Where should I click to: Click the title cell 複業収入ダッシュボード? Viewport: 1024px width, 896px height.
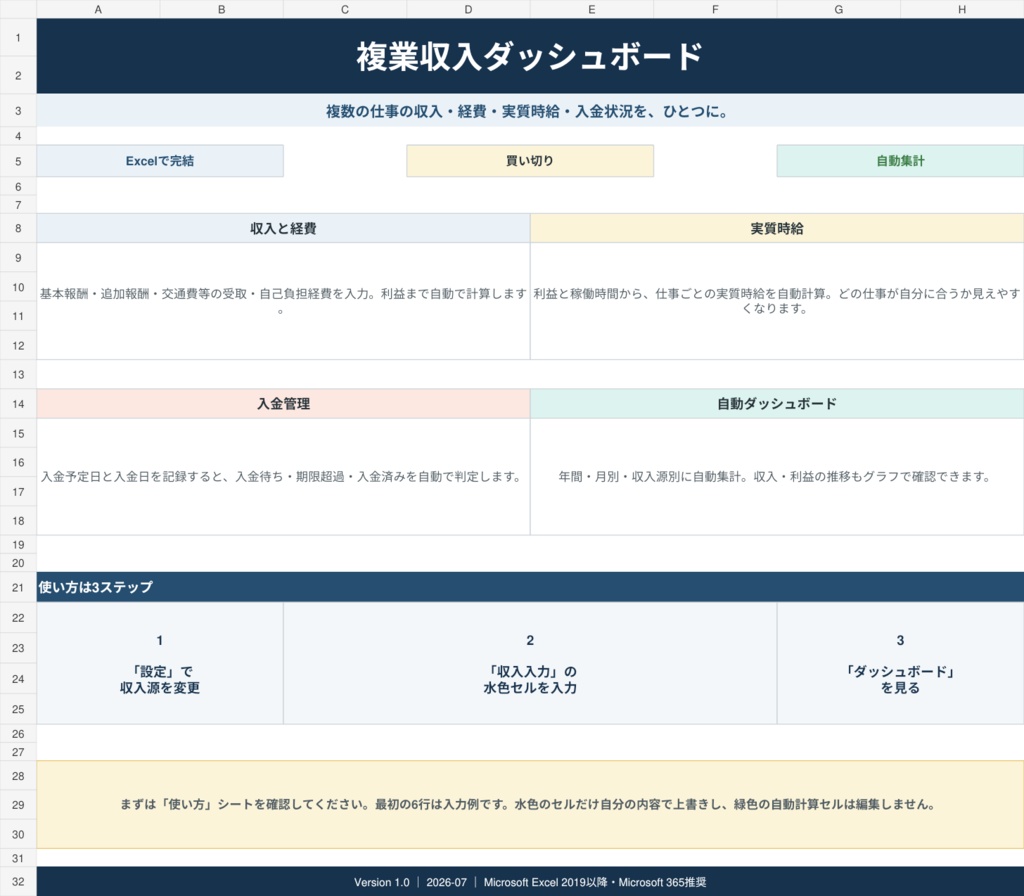click(530, 56)
